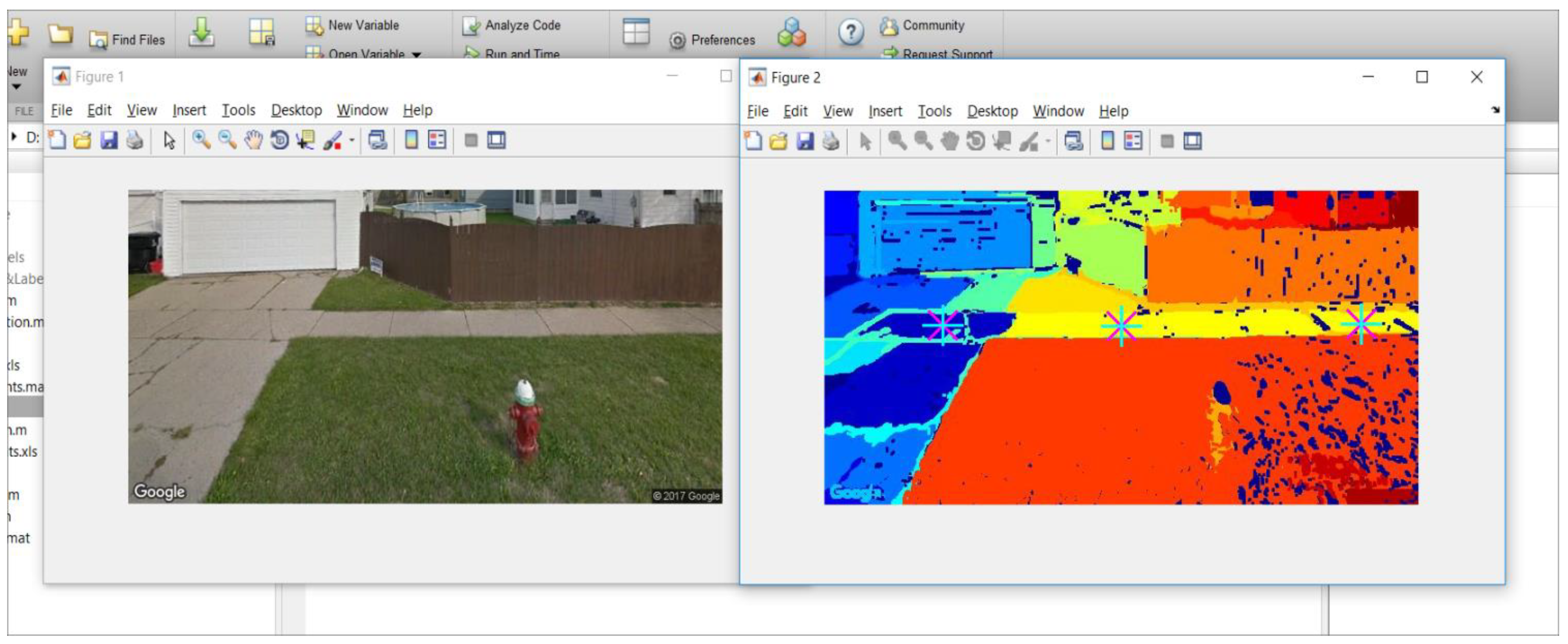Expand the New dropdown arrow in ribbon
The height and width of the screenshot is (644, 1568).
(x=16, y=87)
